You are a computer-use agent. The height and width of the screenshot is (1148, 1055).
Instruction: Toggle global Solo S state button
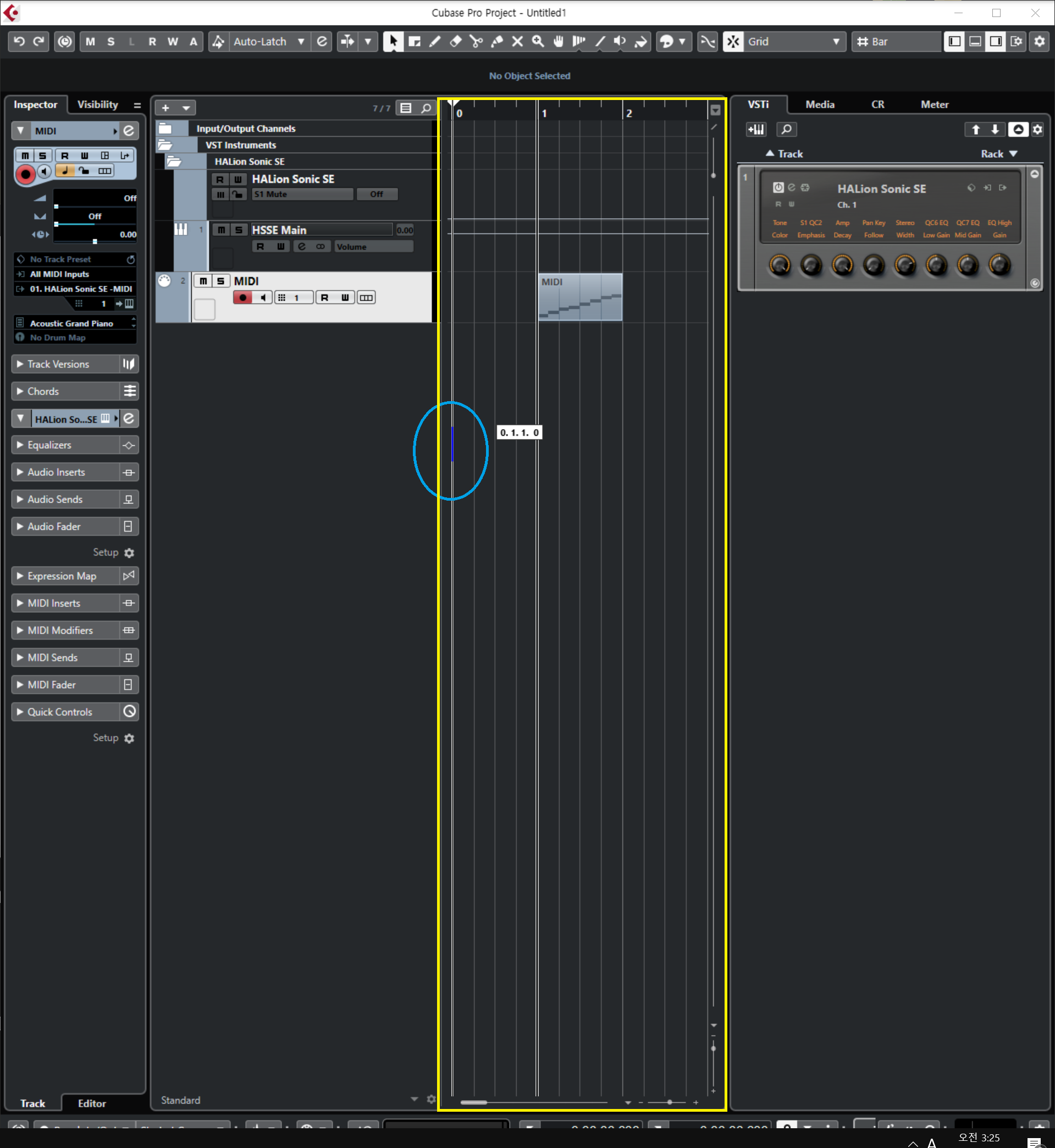point(111,42)
